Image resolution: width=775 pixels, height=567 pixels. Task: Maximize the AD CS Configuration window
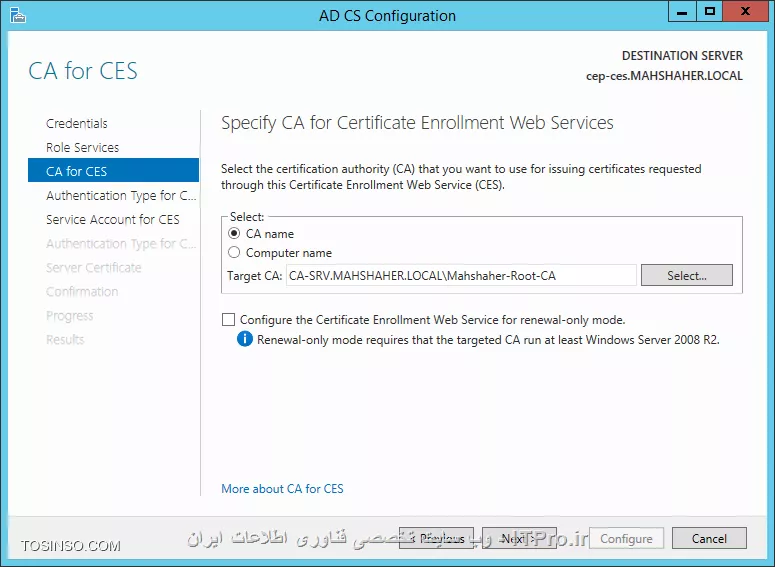710,11
